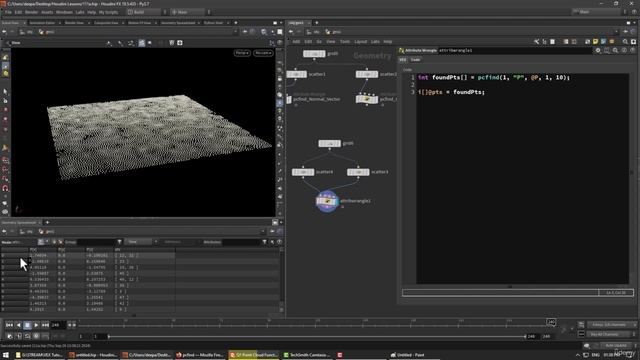Click the end frame marker on timeline

pyautogui.click(x=551, y=322)
